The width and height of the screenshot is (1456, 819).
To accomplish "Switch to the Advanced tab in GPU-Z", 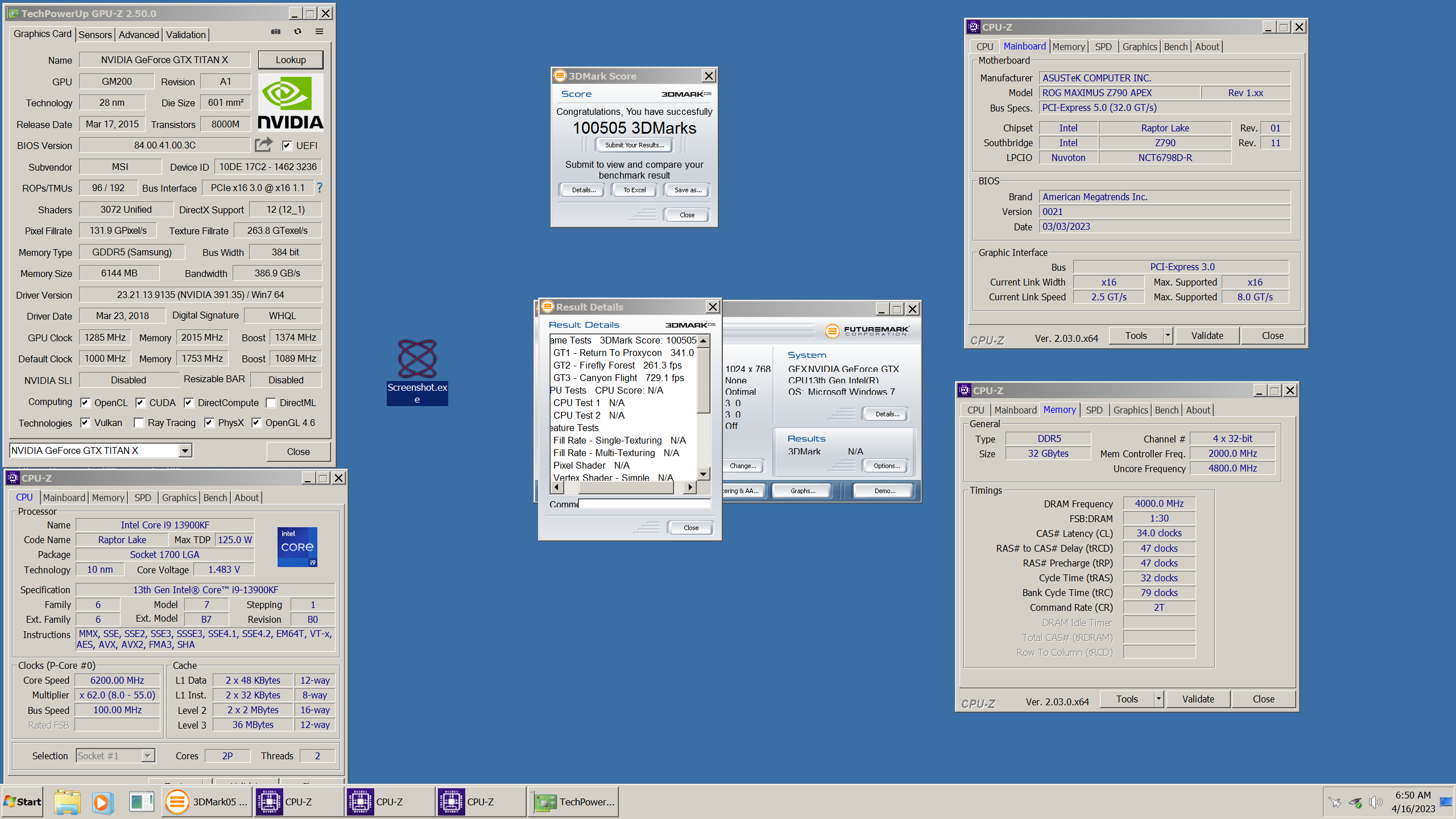I will 139,35.
